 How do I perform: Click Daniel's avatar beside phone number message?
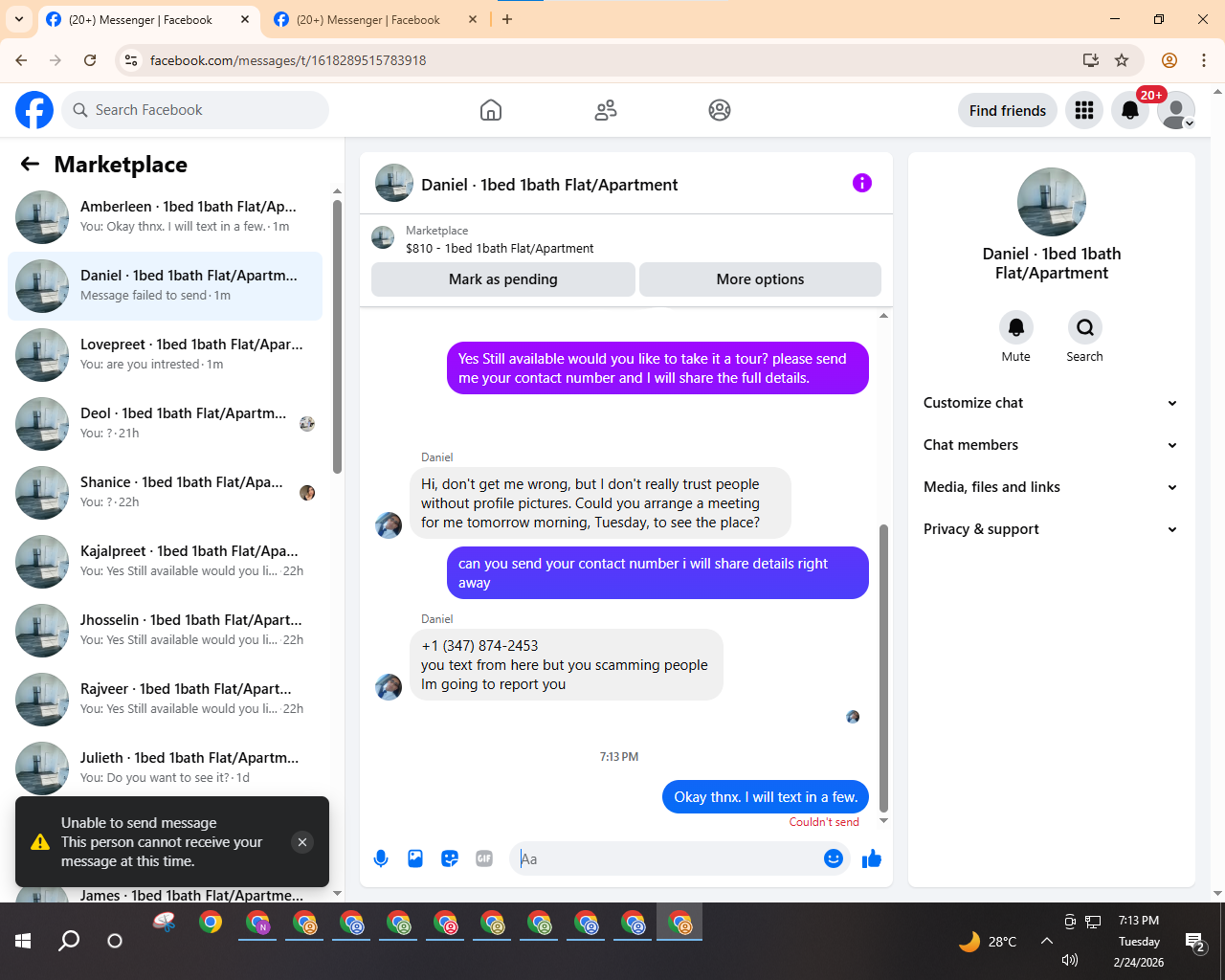(389, 687)
